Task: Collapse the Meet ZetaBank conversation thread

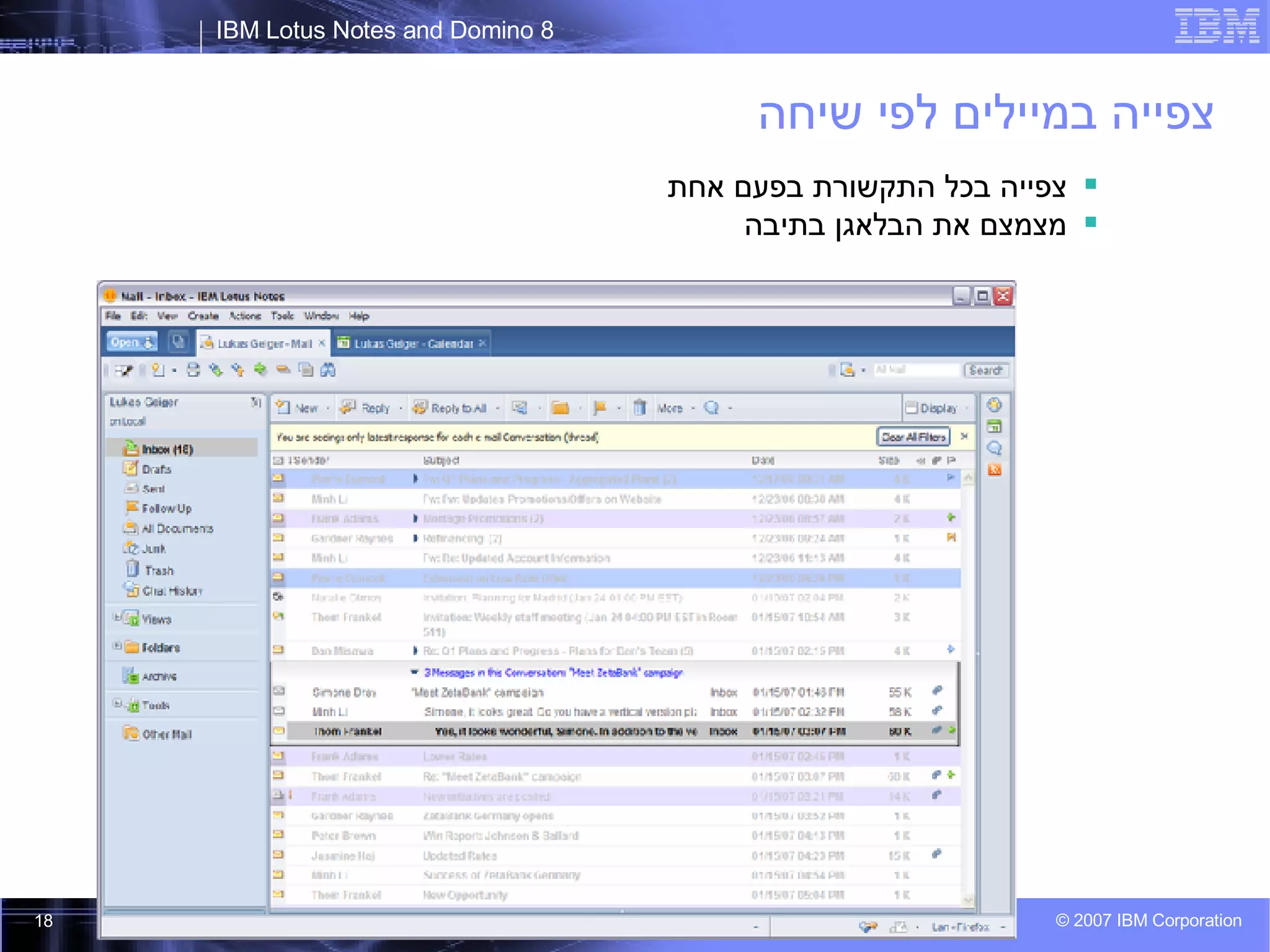Action: tap(414, 672)
